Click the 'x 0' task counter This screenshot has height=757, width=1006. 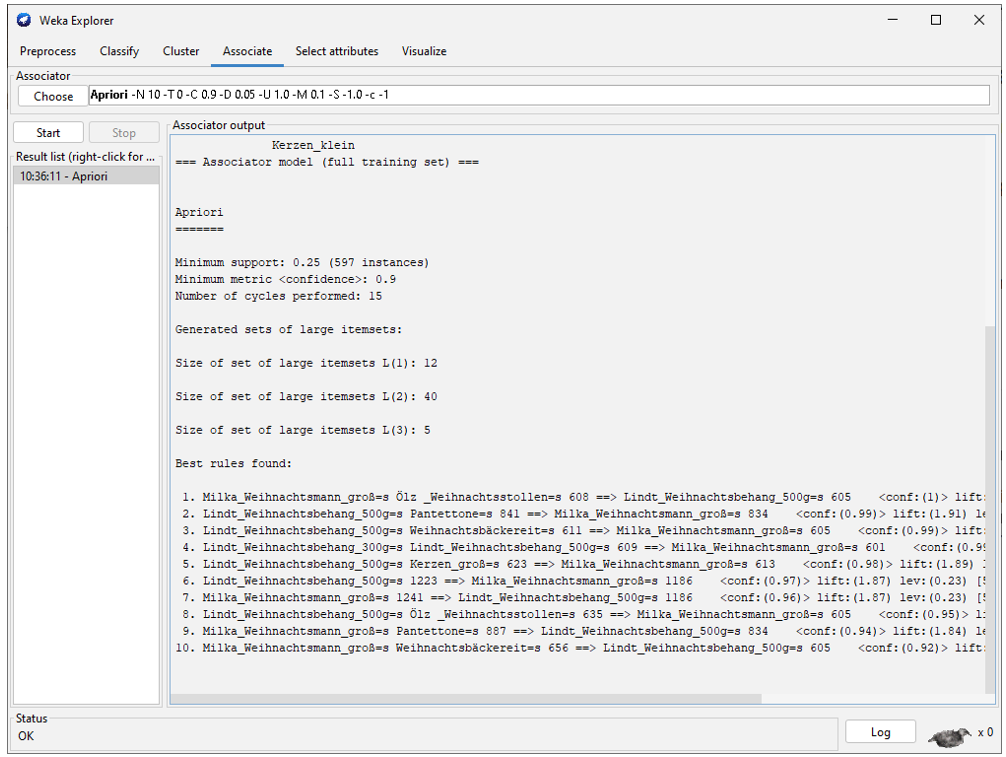[985, 732]
